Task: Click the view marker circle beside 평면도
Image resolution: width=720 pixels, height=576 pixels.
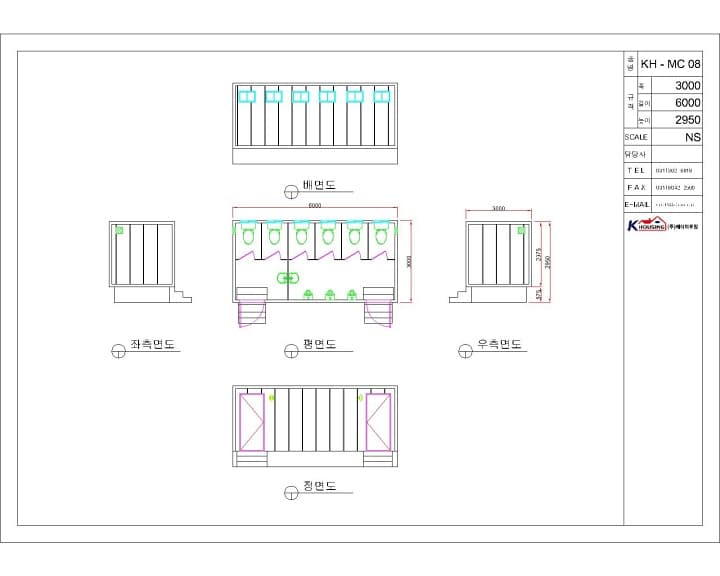Action: click(291, 351)
